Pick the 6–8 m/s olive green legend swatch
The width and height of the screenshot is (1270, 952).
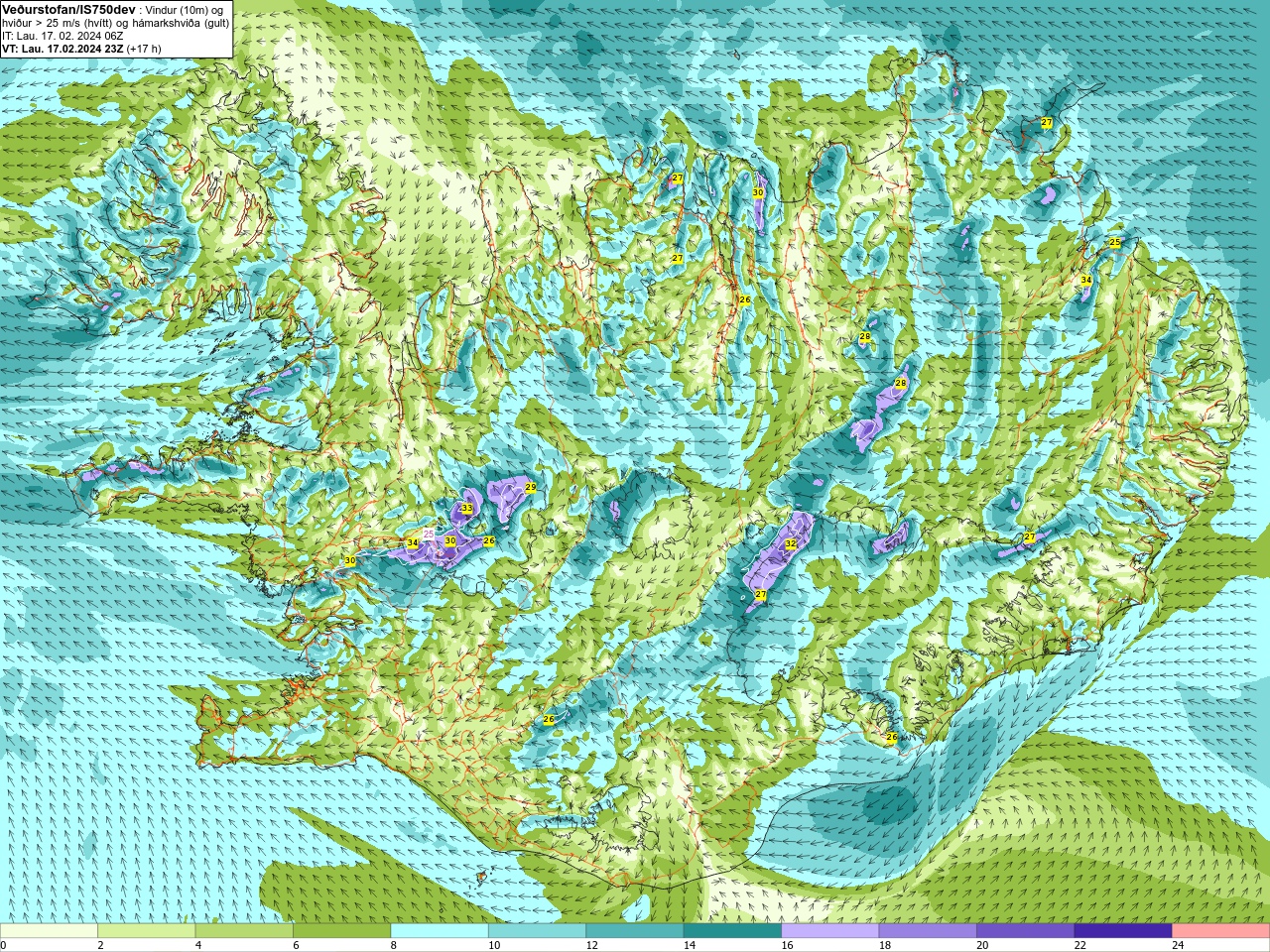click(x=341, y=931)
